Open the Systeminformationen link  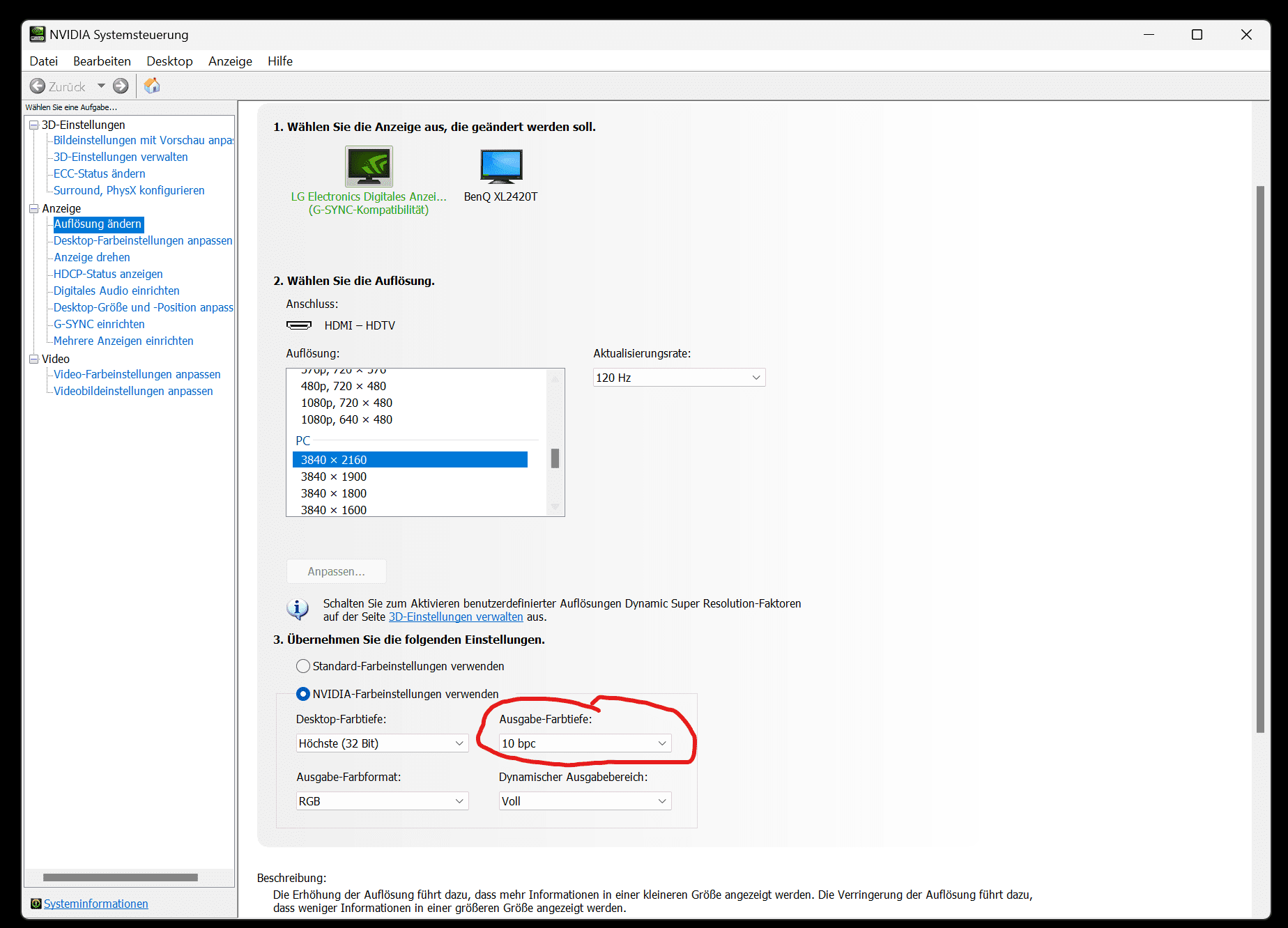96,904
